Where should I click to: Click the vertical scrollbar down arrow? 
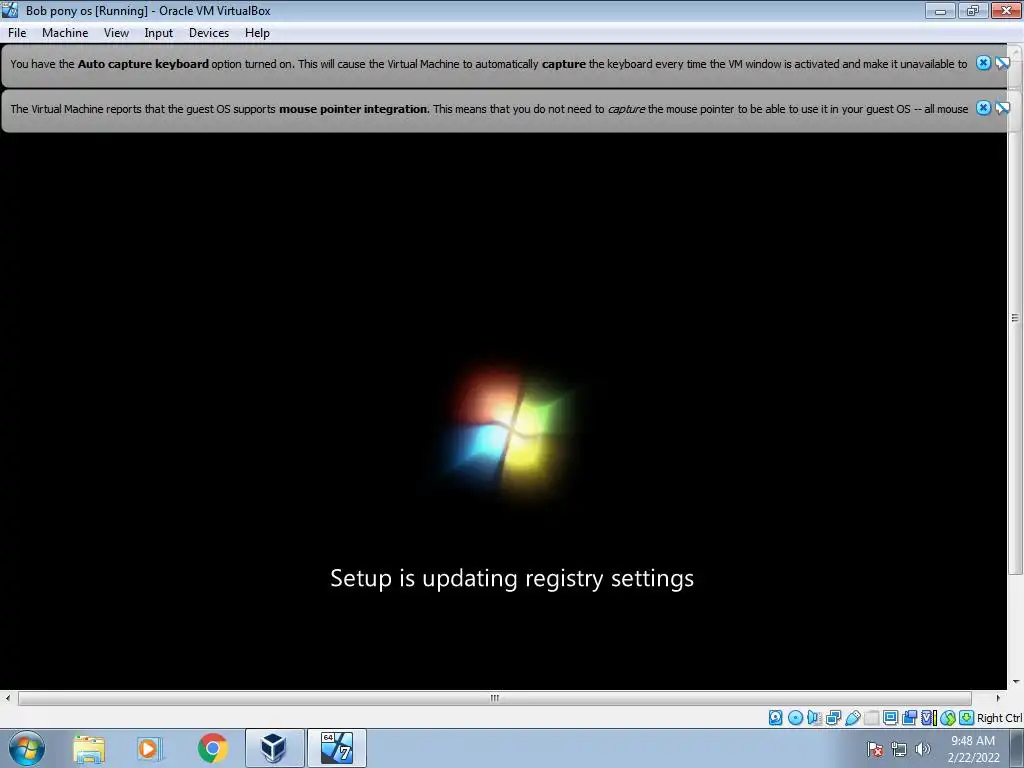pos(1015,681)
